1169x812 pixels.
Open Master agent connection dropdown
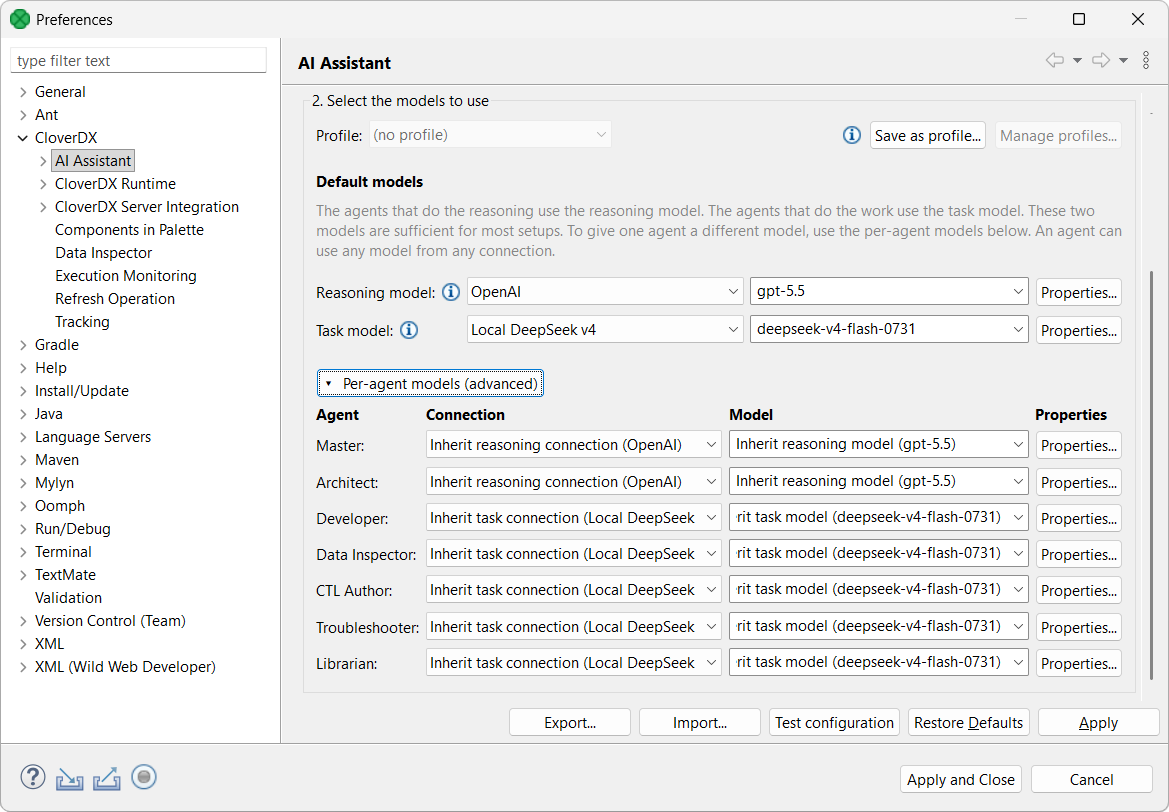[573, 444]
